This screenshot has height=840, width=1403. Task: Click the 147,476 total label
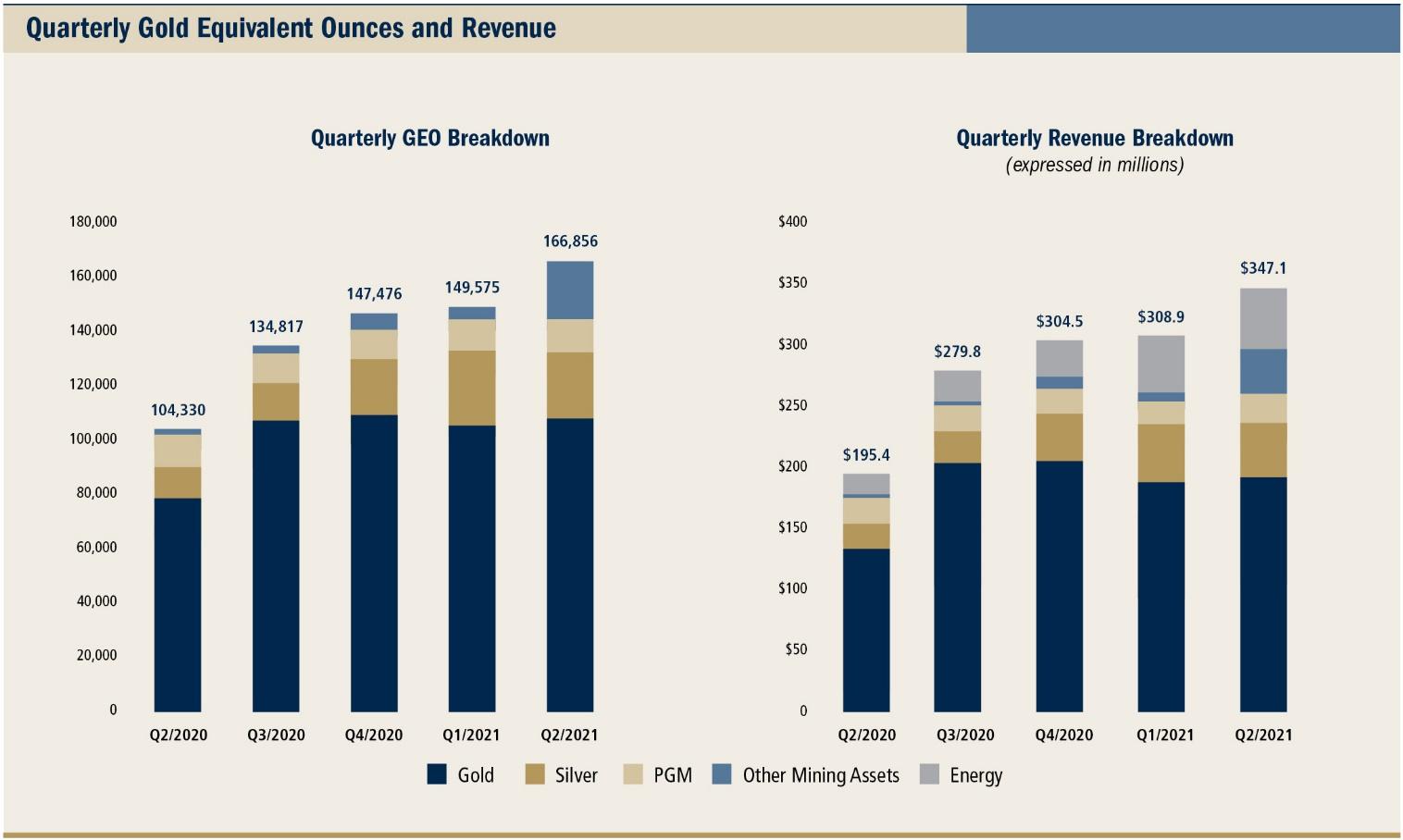374,293
